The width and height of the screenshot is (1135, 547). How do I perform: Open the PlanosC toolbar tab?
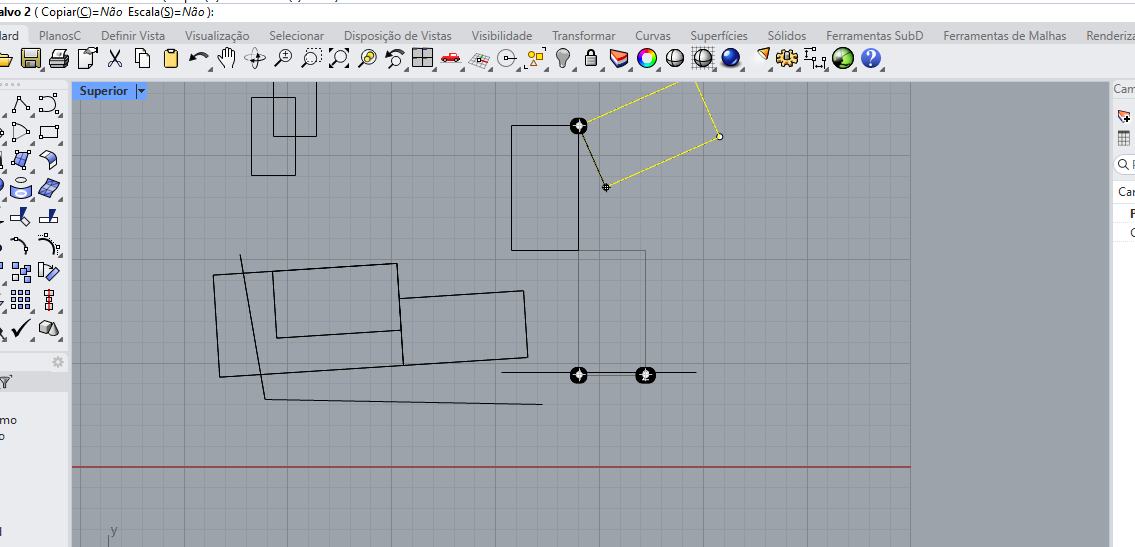[x=60, y=35]
